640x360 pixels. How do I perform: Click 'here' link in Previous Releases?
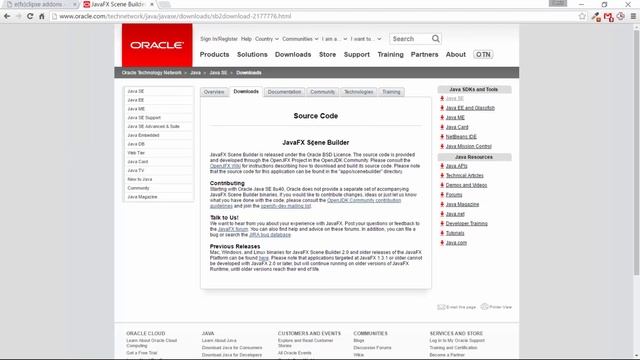pyautogui.click(x=264, y=258)
